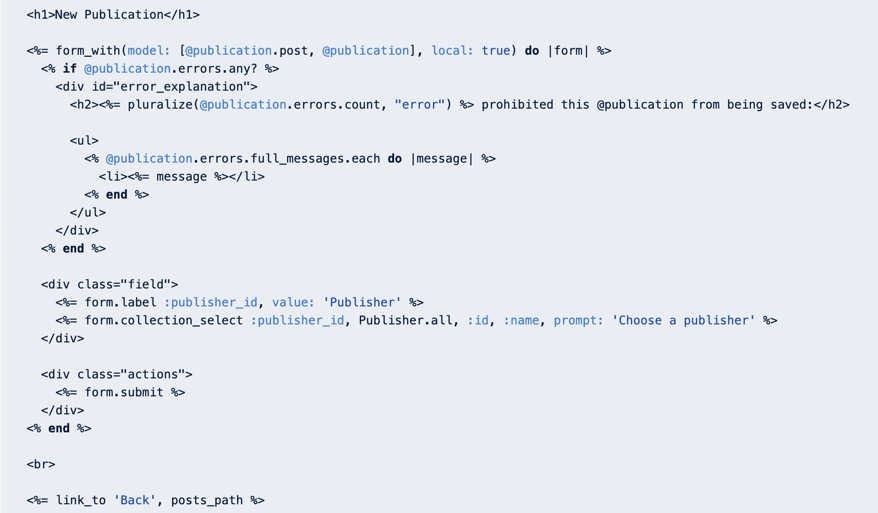Click the div class "field" line

[x=109, y=285]
